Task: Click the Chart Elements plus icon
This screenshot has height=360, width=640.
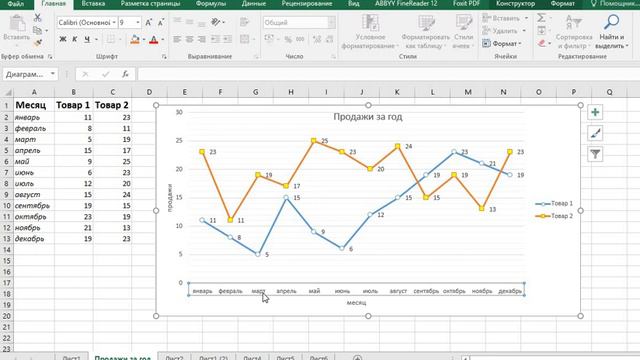Action: (x=595, y=112)
